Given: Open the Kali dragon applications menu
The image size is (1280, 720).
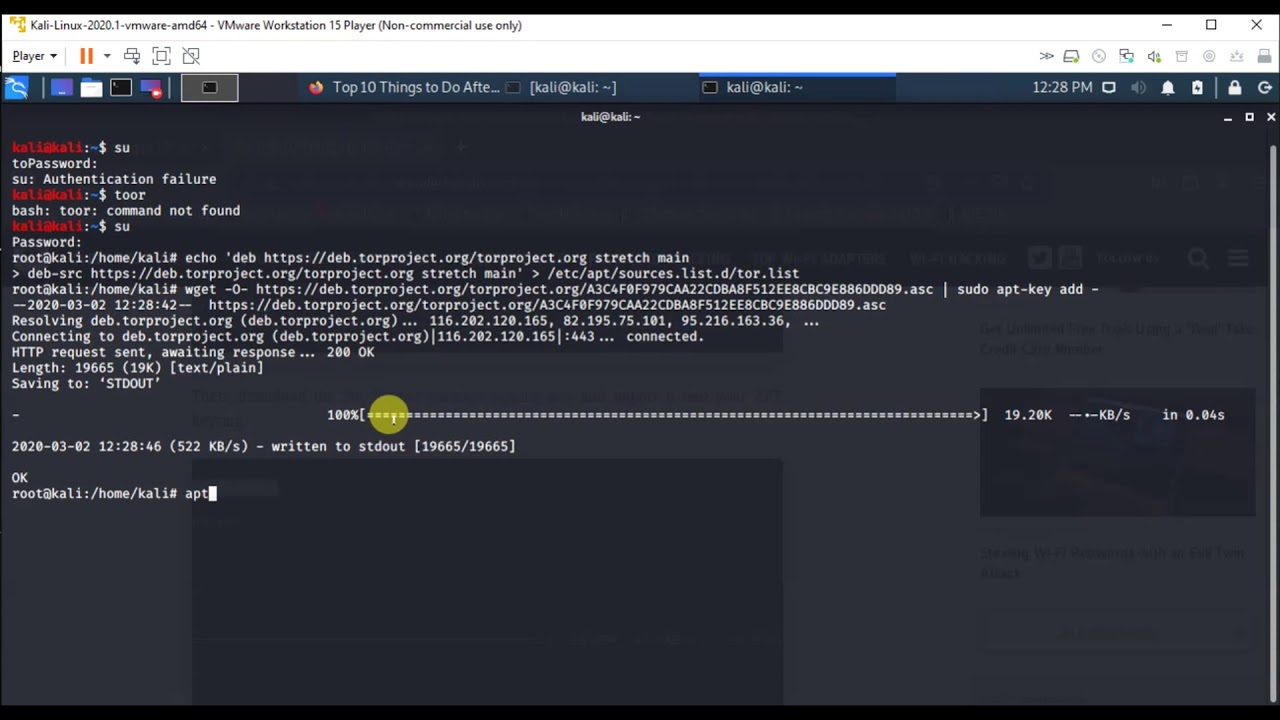Looking at the screenshot, I should (x=17, y=88).
